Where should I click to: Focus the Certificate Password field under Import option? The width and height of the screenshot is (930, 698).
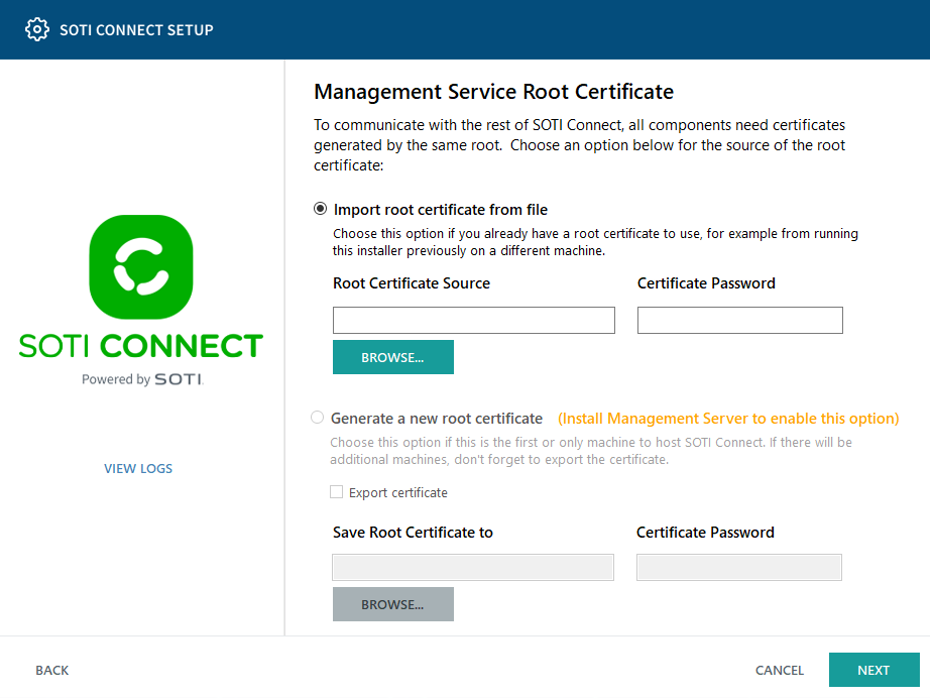(x=740, y=320)
